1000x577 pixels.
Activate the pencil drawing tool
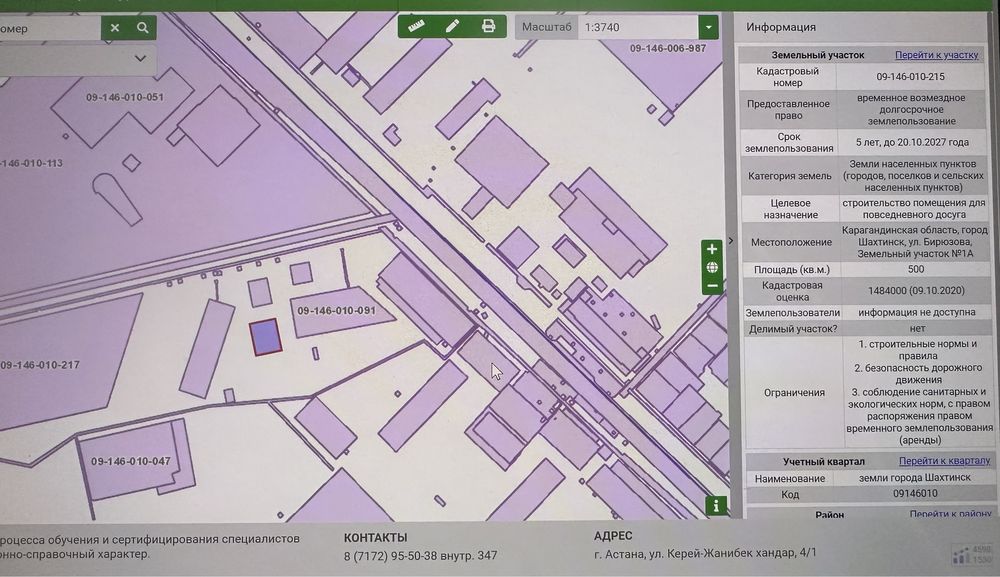click(x=452, y=26)
